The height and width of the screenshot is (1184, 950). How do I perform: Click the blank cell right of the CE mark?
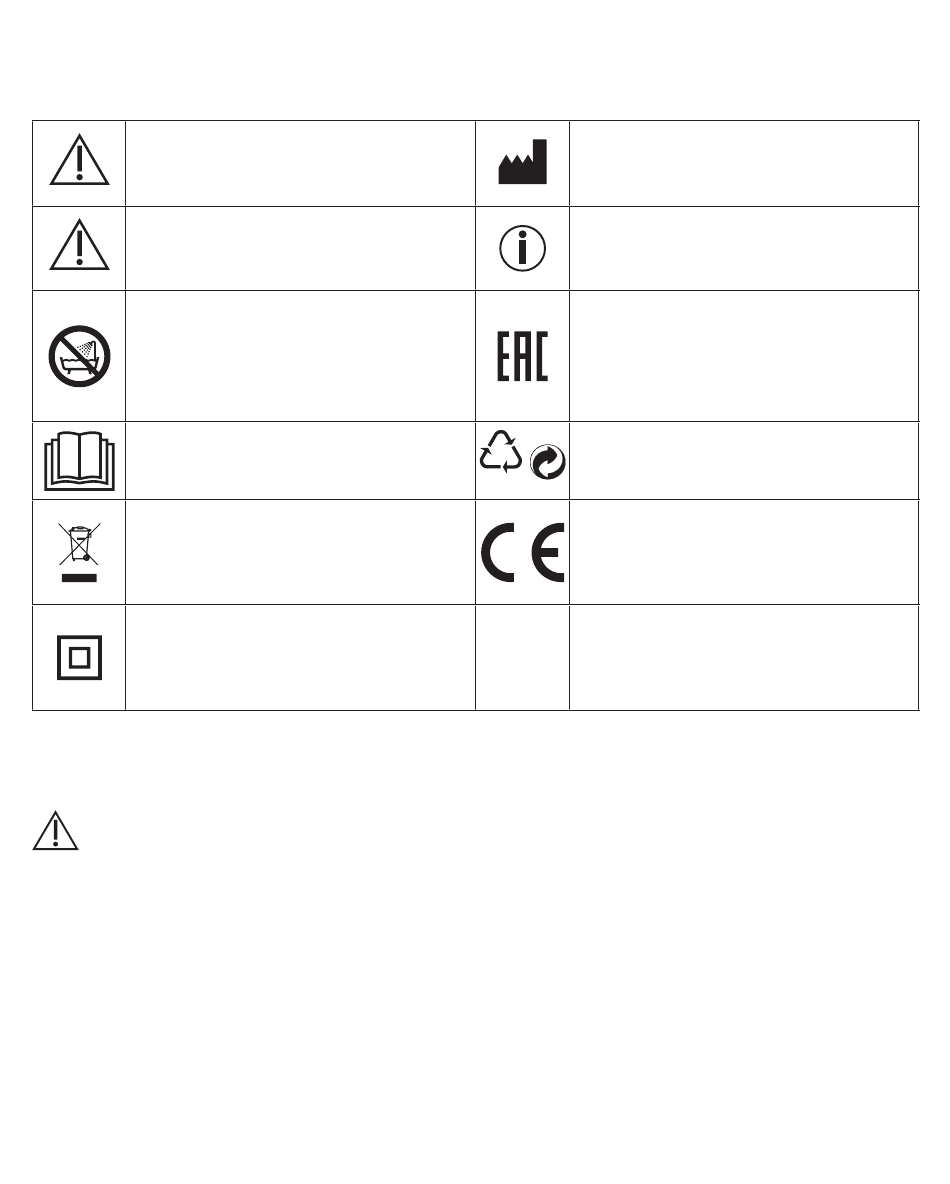[x=743, y=552]
